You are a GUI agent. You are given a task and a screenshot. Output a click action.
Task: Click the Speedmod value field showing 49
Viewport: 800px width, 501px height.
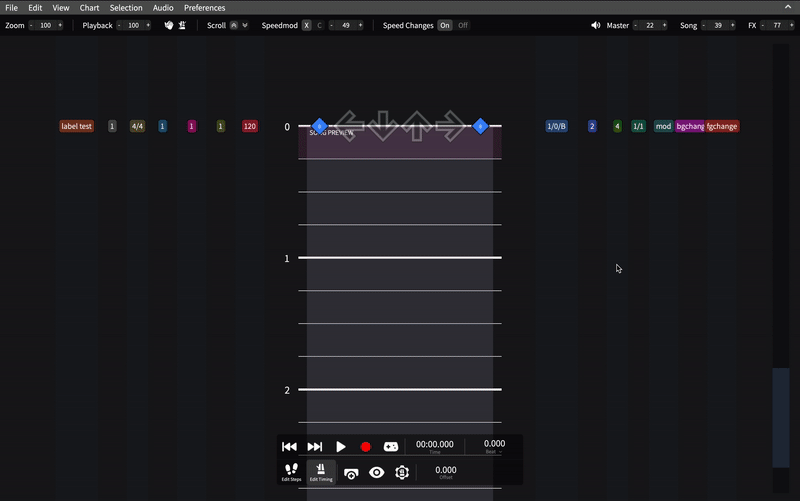click(346, 25)
